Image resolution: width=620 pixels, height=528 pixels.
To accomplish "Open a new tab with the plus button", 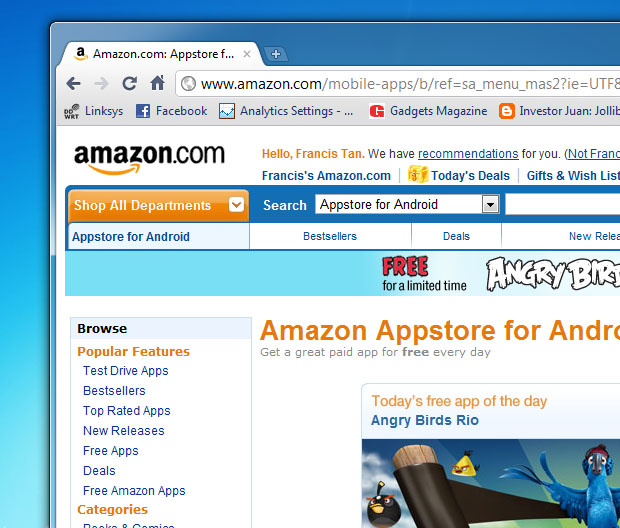I will [276, 54].
